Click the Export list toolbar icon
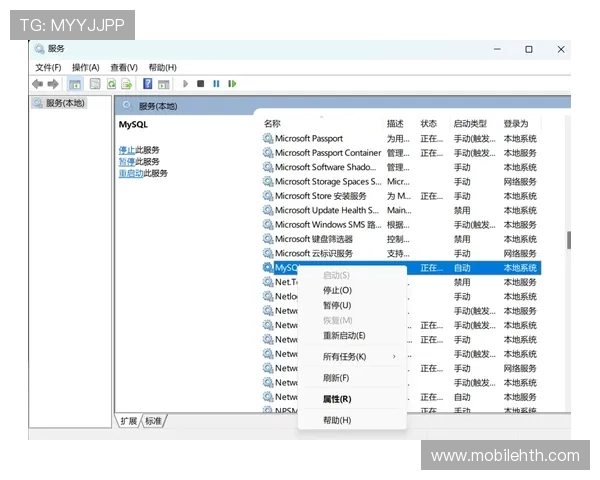Image resolution: width=600 pixels, height=480 pixels. [127, 84]
